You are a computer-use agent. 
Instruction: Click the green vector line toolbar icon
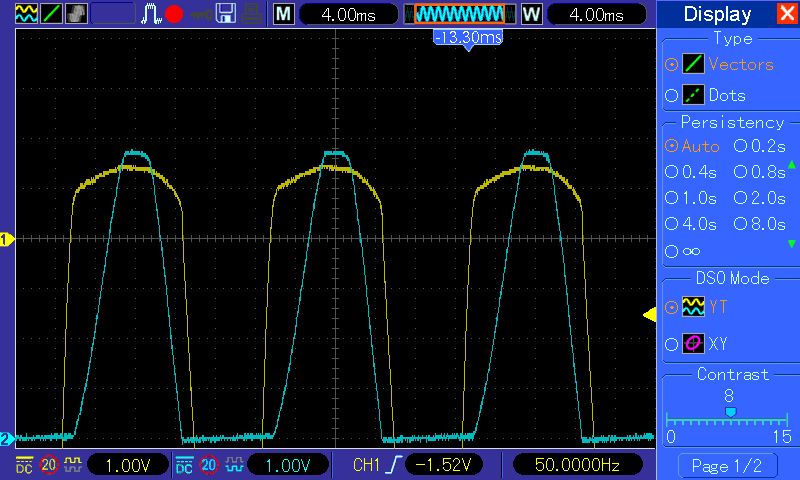coord(50,14)
